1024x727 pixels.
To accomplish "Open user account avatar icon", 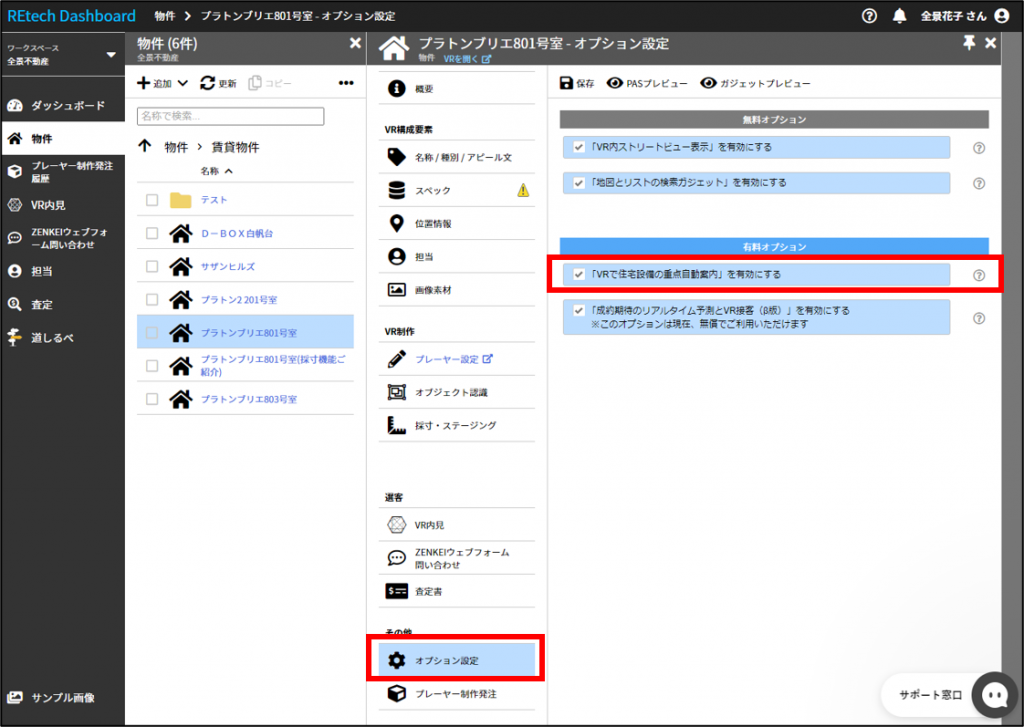I will [x=1002, y=16].
